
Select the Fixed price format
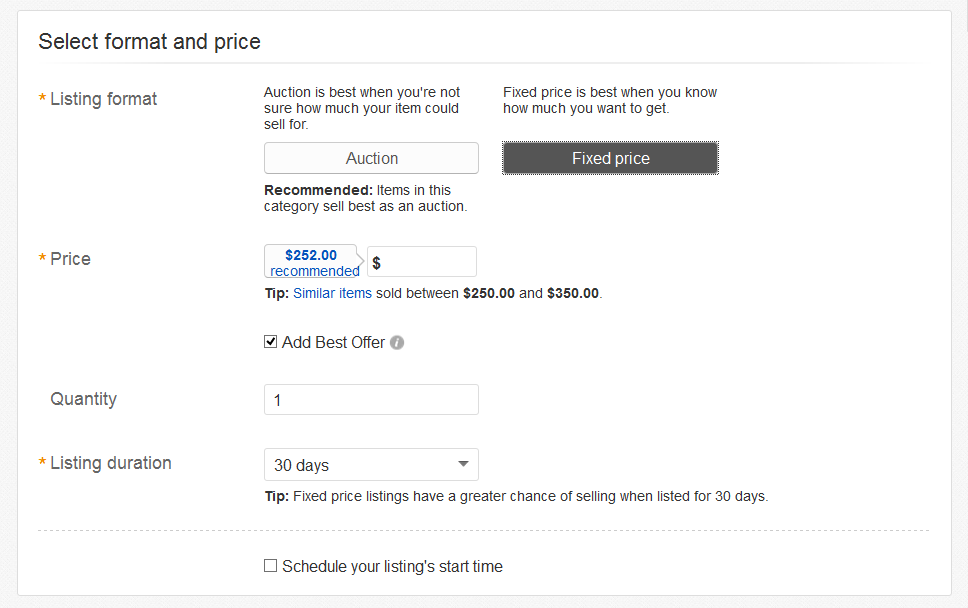tap(610, 158)
